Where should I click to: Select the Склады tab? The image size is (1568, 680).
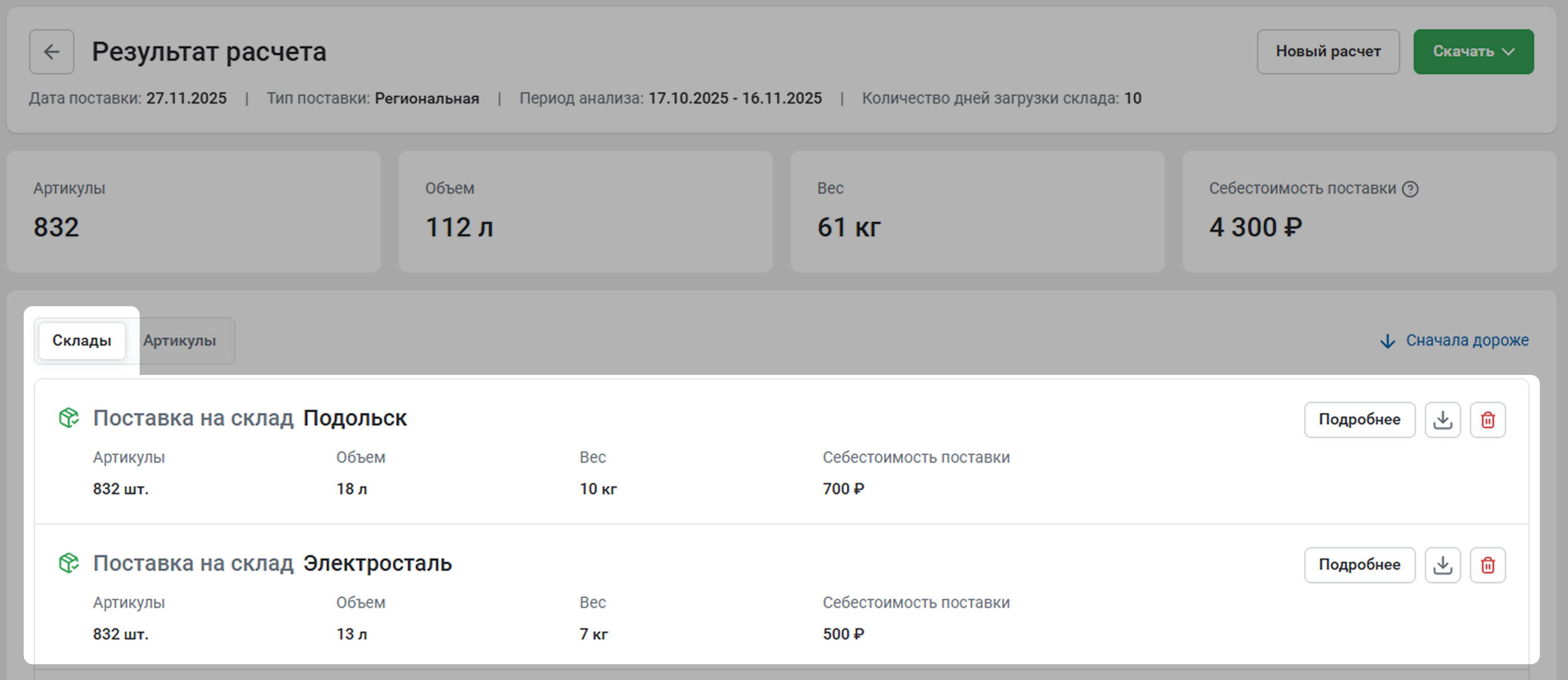click(x=82, y=341)
